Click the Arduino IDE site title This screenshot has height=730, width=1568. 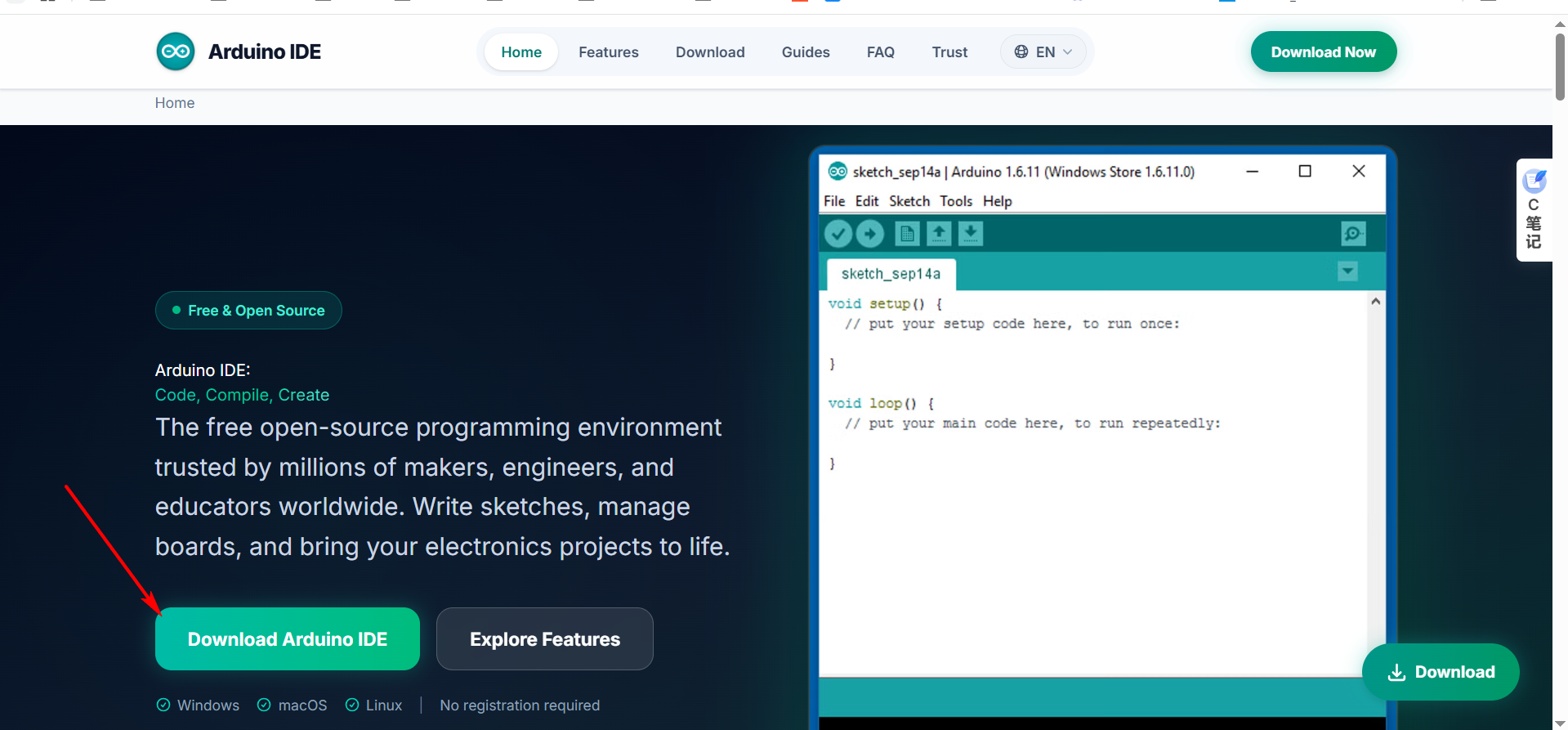[x=265, y=52]
